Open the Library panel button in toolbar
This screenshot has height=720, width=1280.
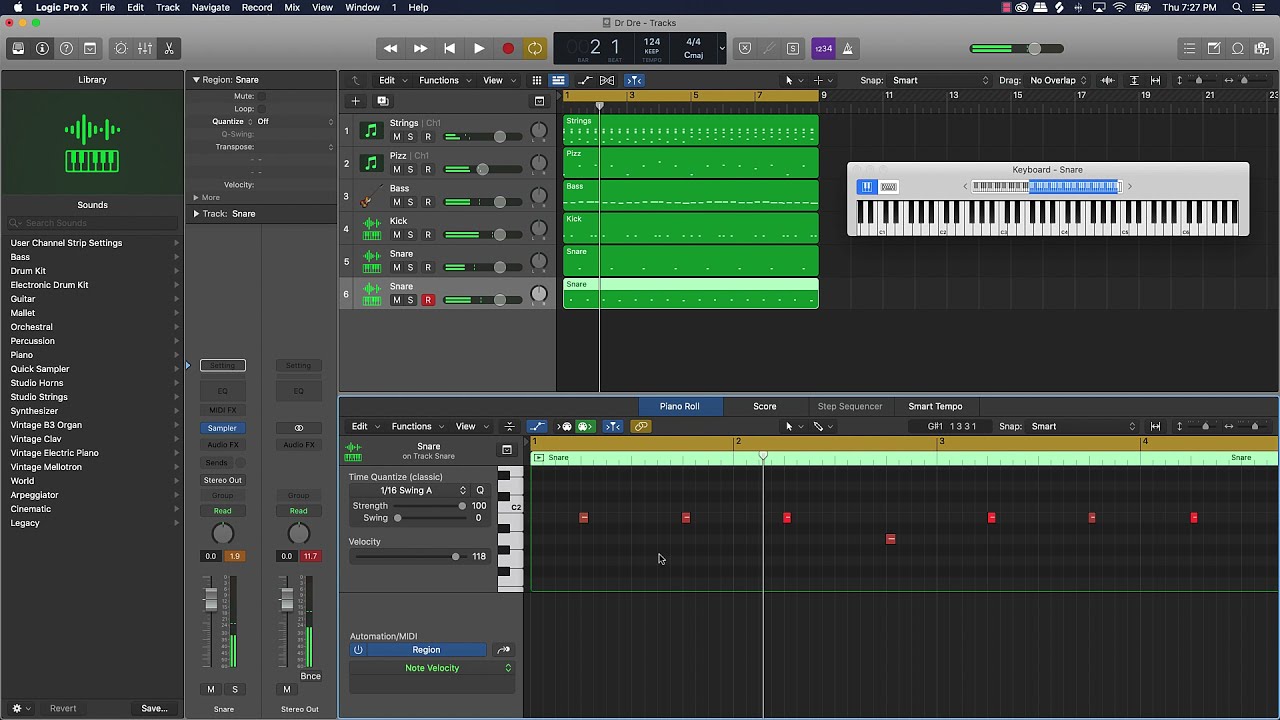tap(18, 48)
